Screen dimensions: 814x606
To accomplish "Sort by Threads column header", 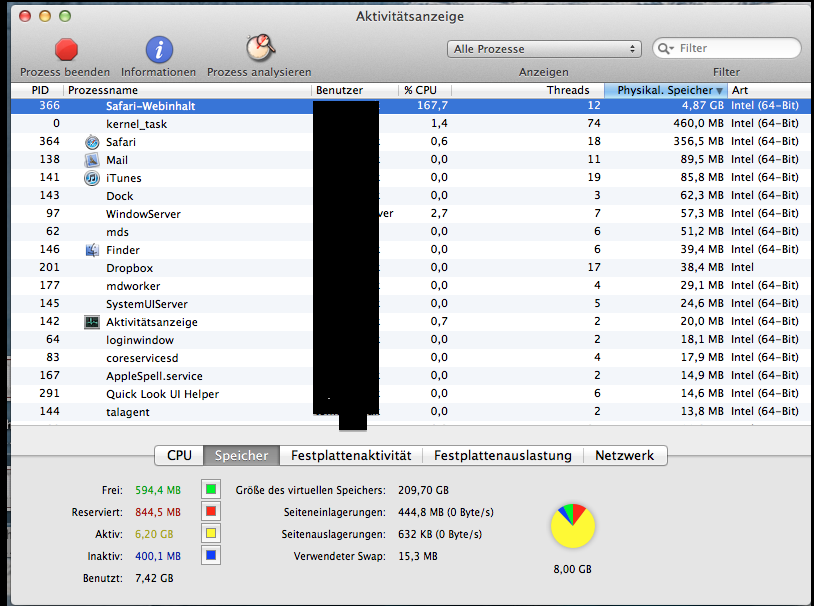I will [x=528, y=90].
